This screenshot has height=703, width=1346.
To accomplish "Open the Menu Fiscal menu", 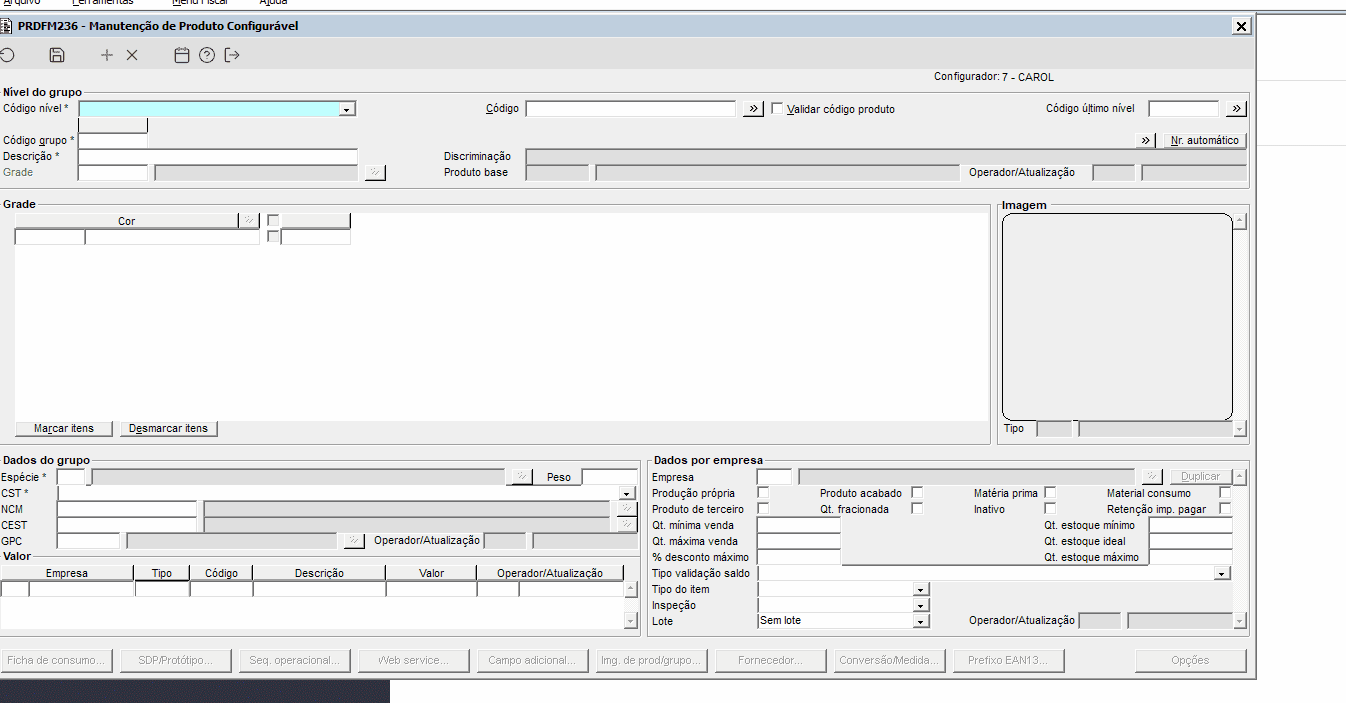I will click(200, 3).
